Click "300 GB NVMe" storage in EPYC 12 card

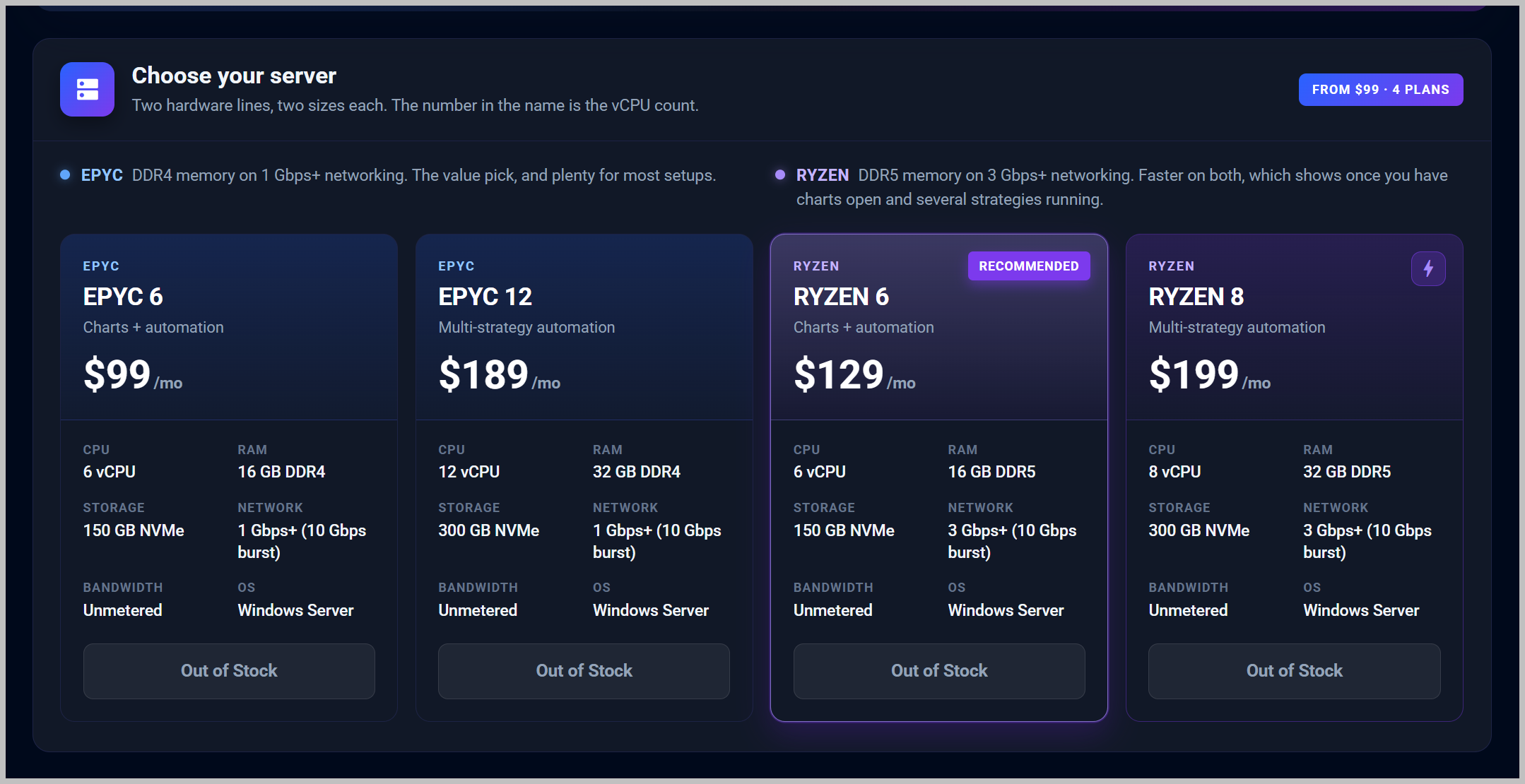[489, 530]
